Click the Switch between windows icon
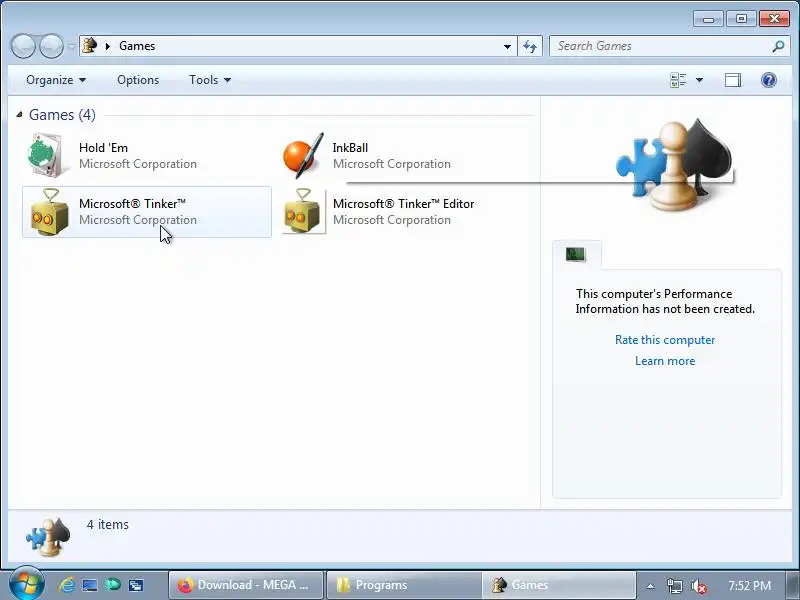This screenshot has width=800, height=600. pyautogui.click(x=135, y=585)
